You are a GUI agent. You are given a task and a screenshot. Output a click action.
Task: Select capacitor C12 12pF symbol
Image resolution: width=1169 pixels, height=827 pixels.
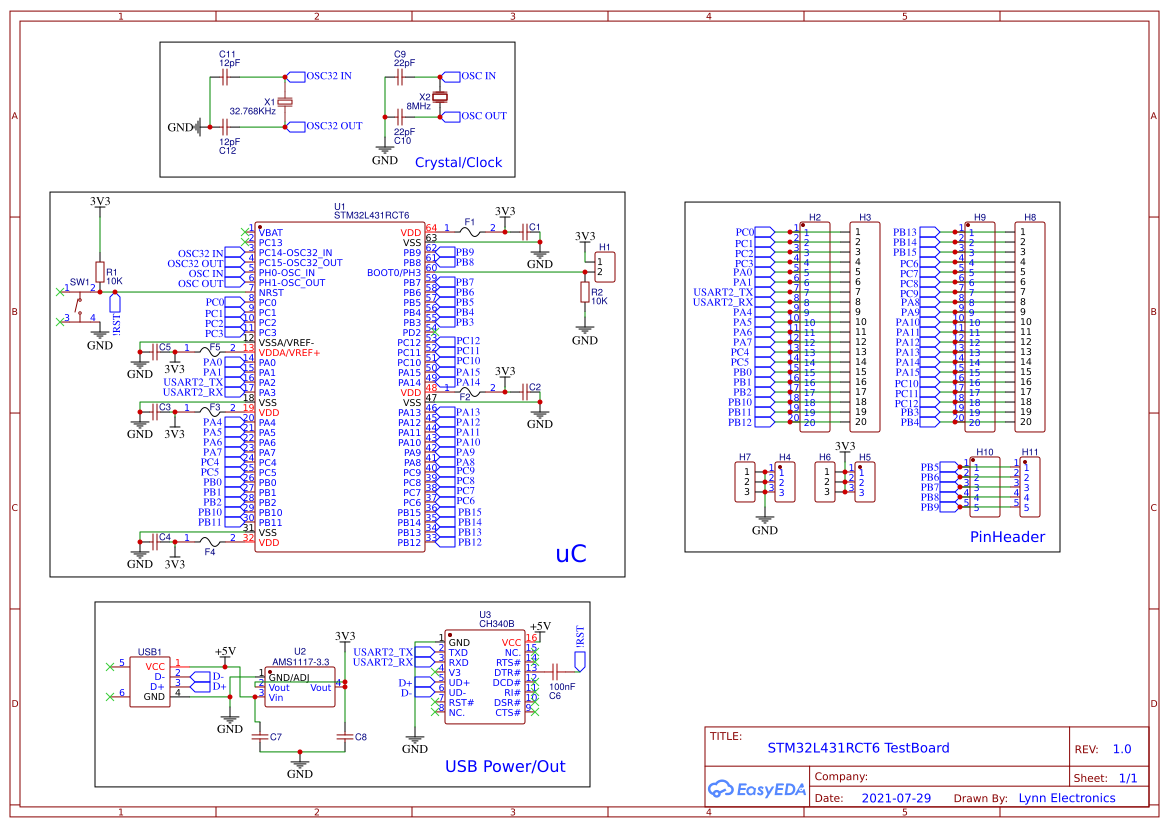225,128
